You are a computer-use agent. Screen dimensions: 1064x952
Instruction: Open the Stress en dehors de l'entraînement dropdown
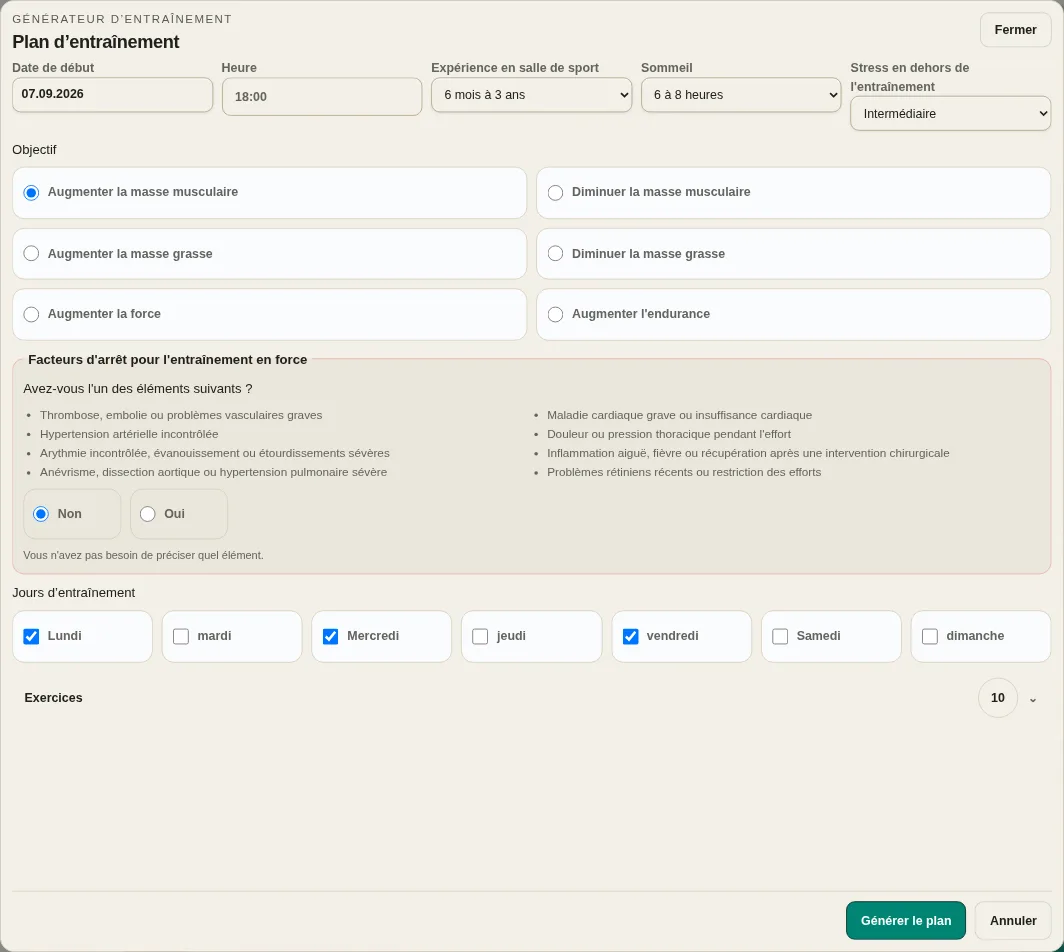(x=950, y=114)
